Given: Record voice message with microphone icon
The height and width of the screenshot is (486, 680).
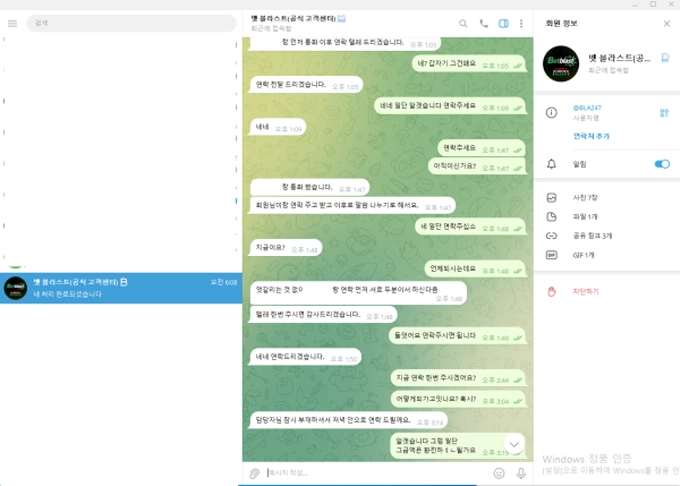Looking at the screenshot, I should coord(519,472).
